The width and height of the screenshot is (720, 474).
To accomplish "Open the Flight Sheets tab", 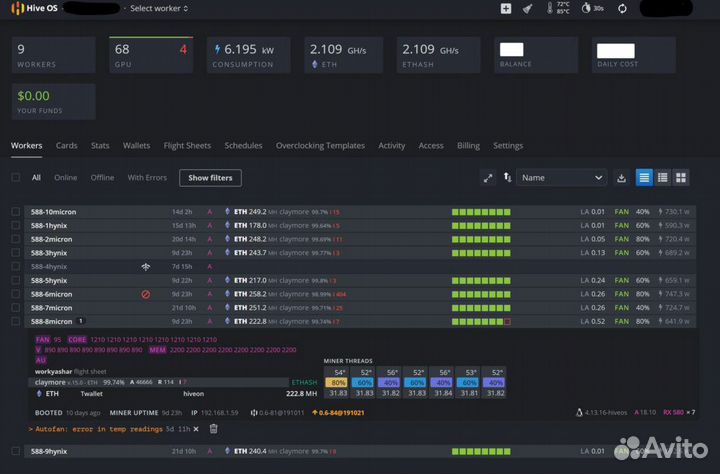I will [x=187, y=145].
